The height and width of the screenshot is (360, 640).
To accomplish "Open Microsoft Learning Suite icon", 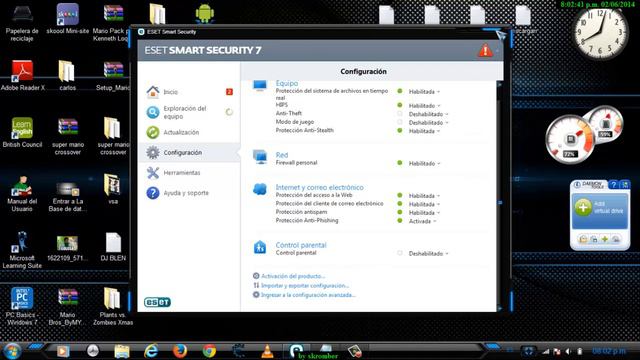I will pyautogui.click(x=22, y=250).
